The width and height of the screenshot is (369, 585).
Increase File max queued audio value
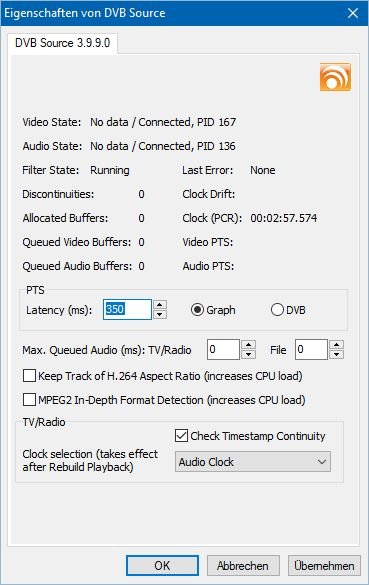point(337,344)
